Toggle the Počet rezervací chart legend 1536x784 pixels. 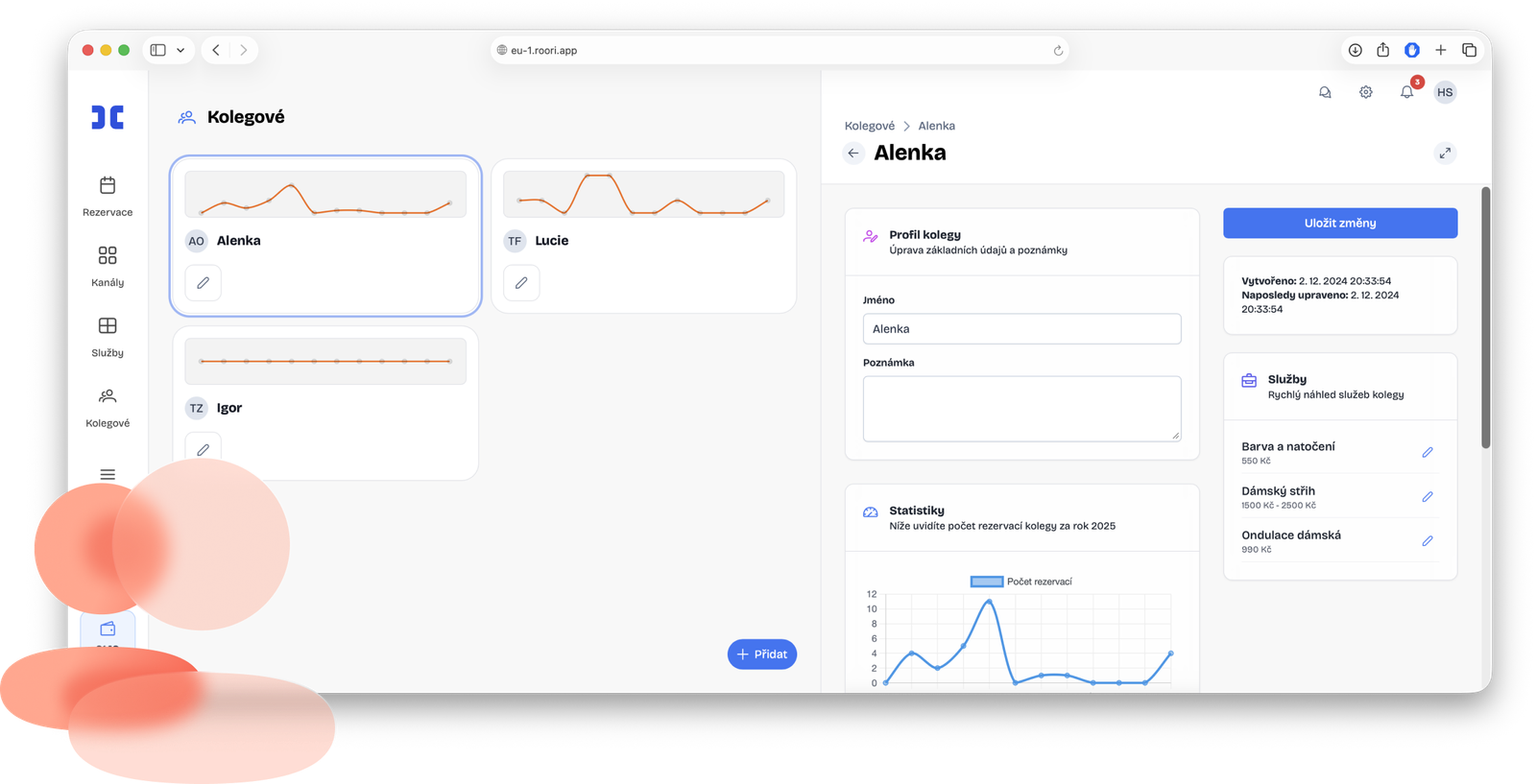(x=1020, y=582)
